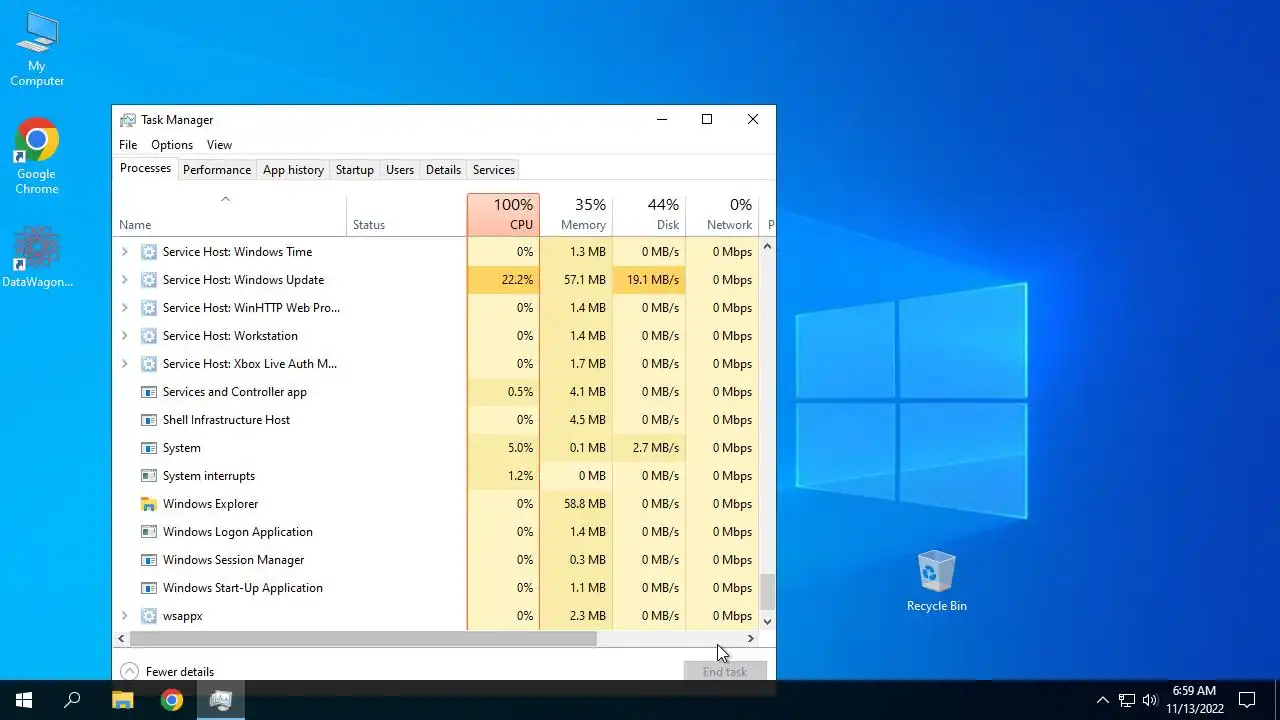This screenshot has width=1280, height=720.
Task: Click the Services and Controller app icon
Action: (149, 392)
